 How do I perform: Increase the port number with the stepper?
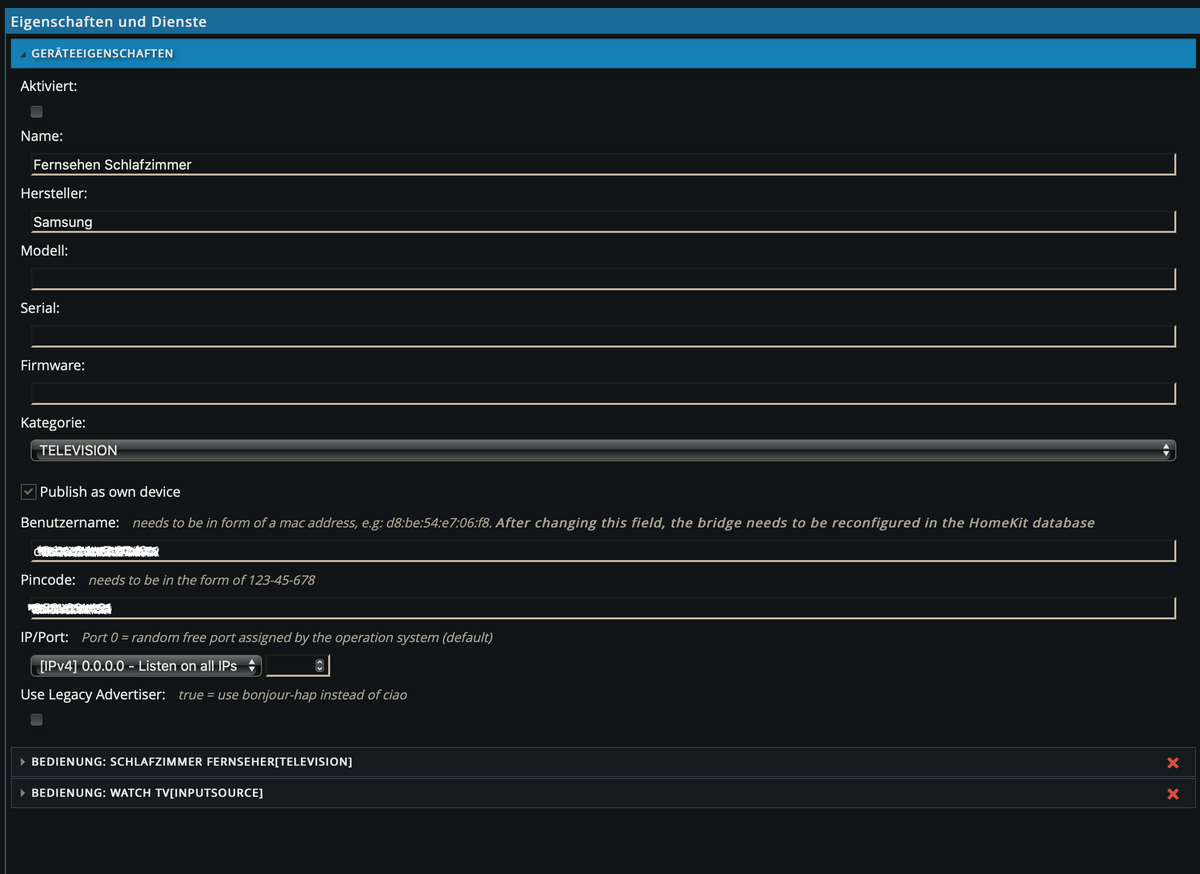click(321, 661)
